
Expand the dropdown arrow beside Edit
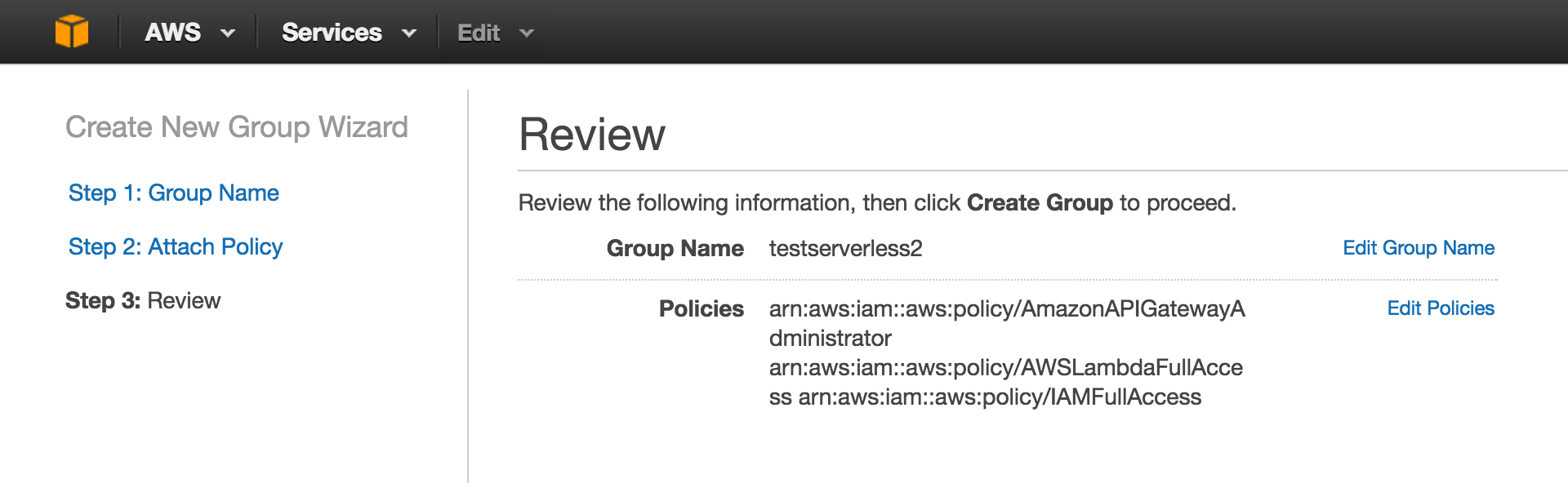pos(527,33)
